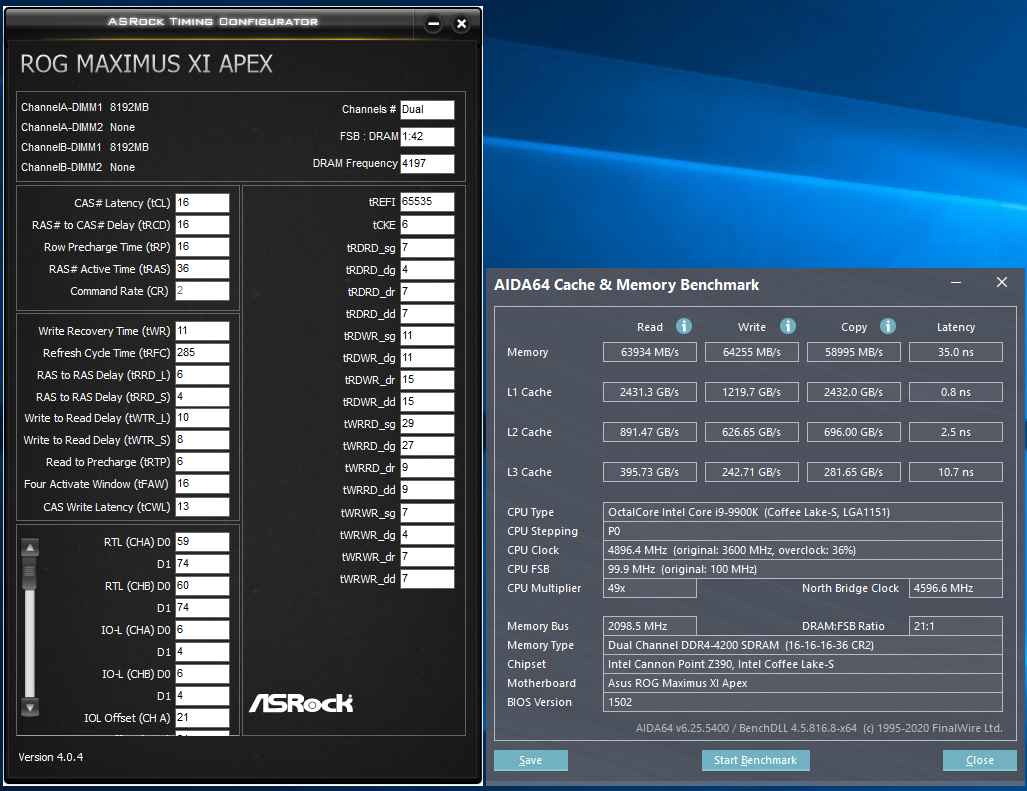
Task: Click the Row Precharge Time (tRP) field
Action: 202,247
